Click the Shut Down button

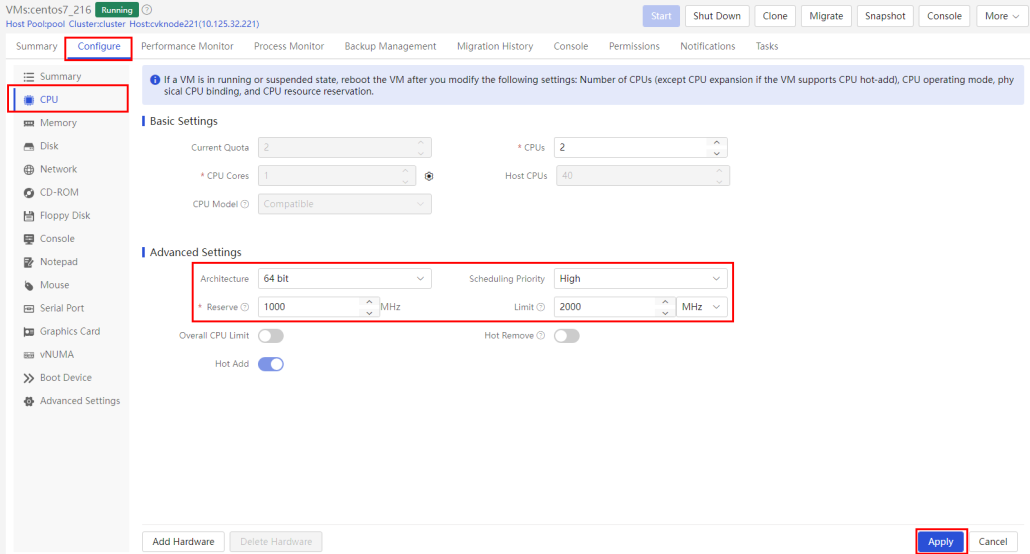717,16
